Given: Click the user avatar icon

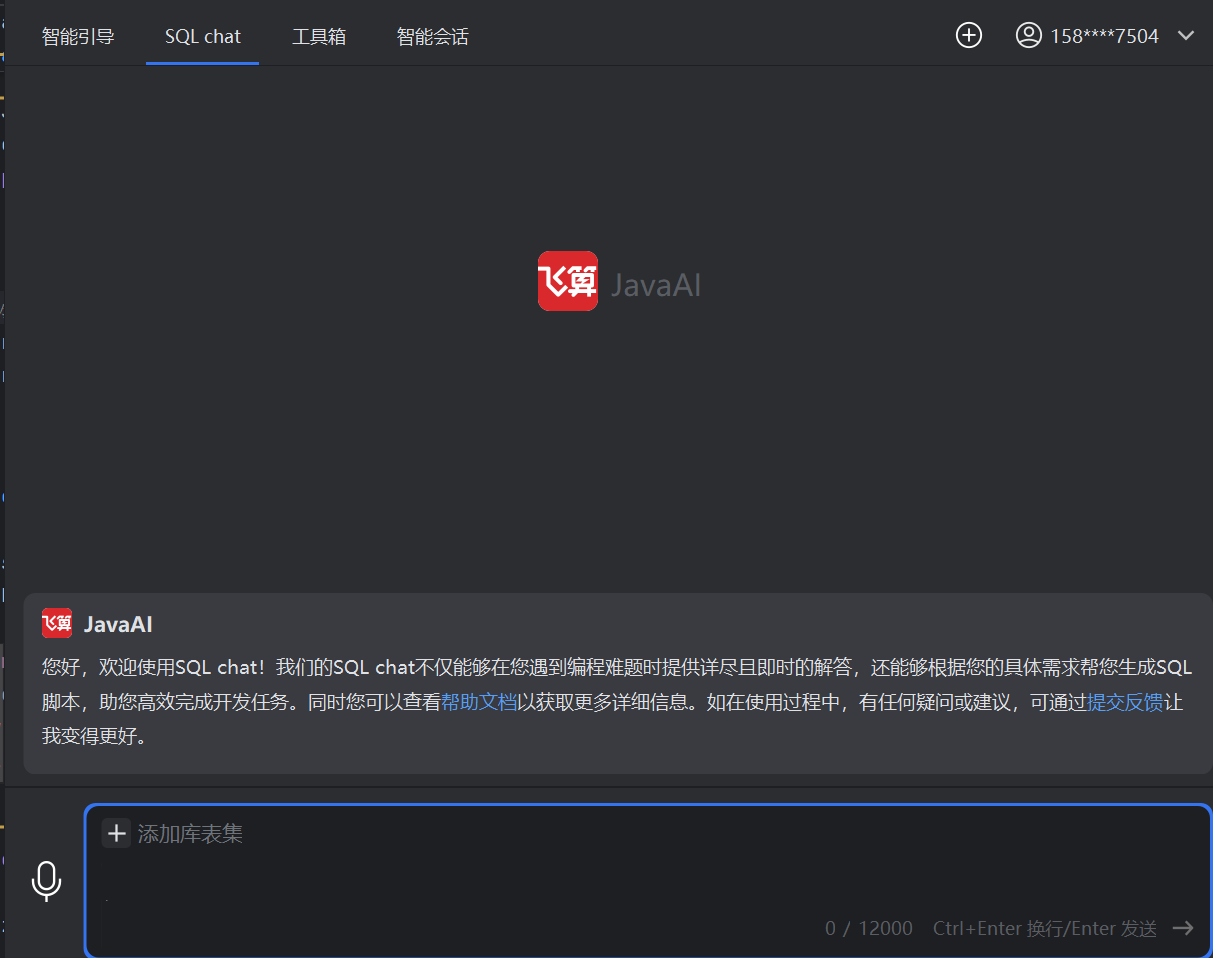Looking at the screenshot, I should [1028, 35].
